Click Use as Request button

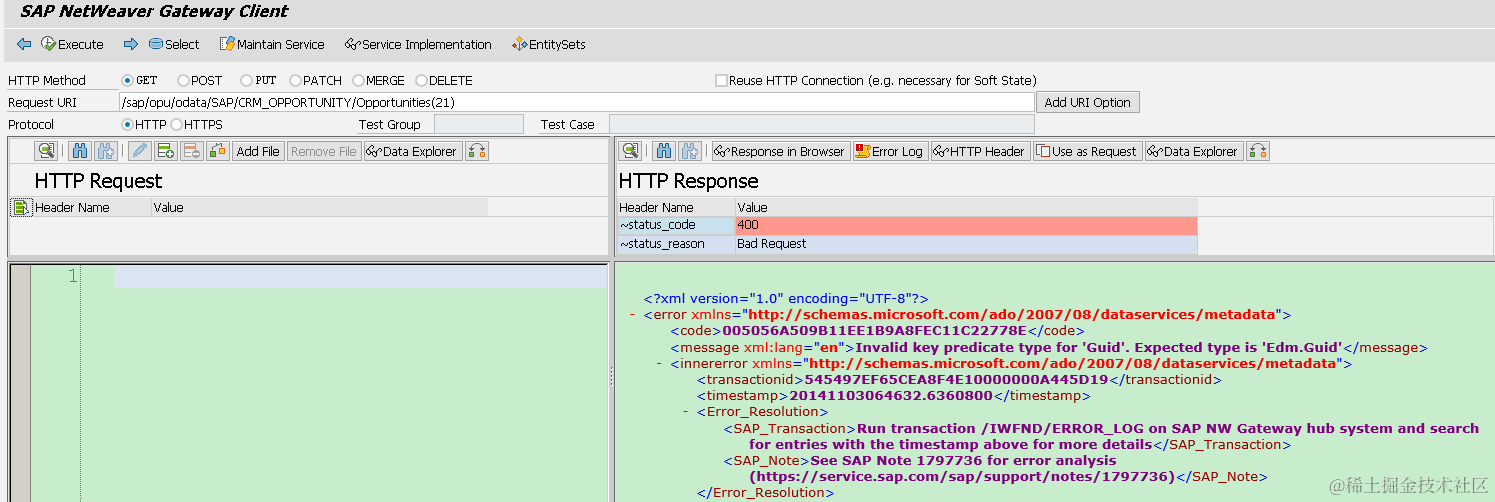1087,151
